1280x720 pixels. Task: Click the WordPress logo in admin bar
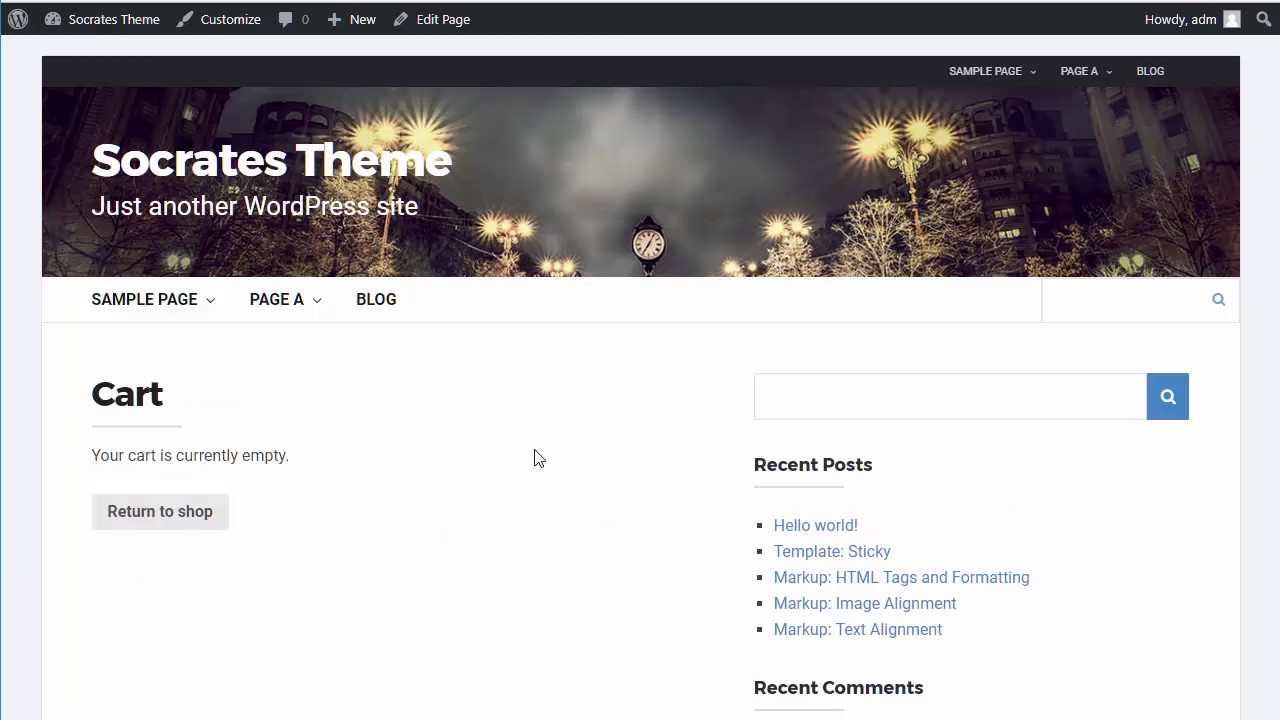point(18,19)
